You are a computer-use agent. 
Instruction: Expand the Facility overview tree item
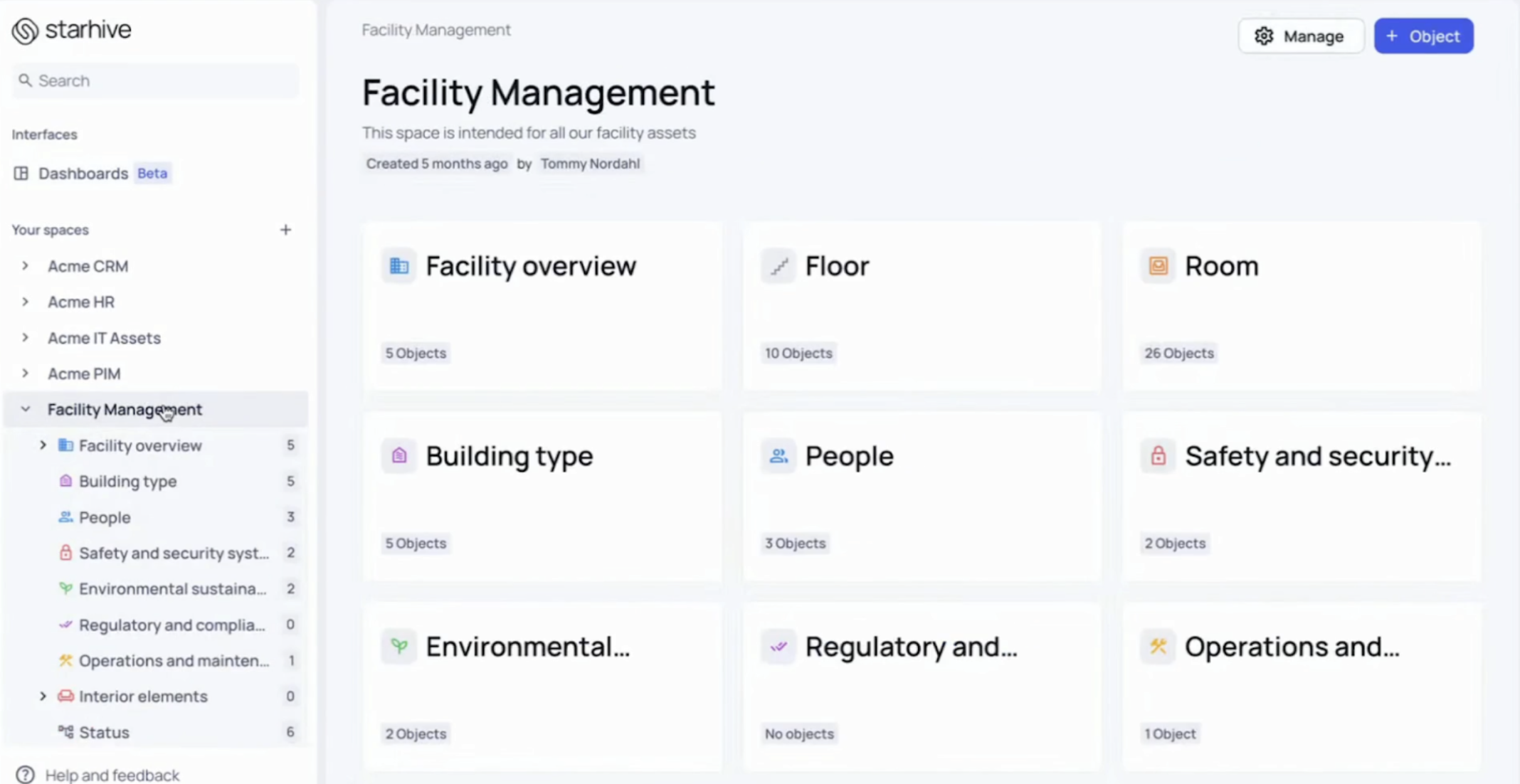(x=43, y=445)
